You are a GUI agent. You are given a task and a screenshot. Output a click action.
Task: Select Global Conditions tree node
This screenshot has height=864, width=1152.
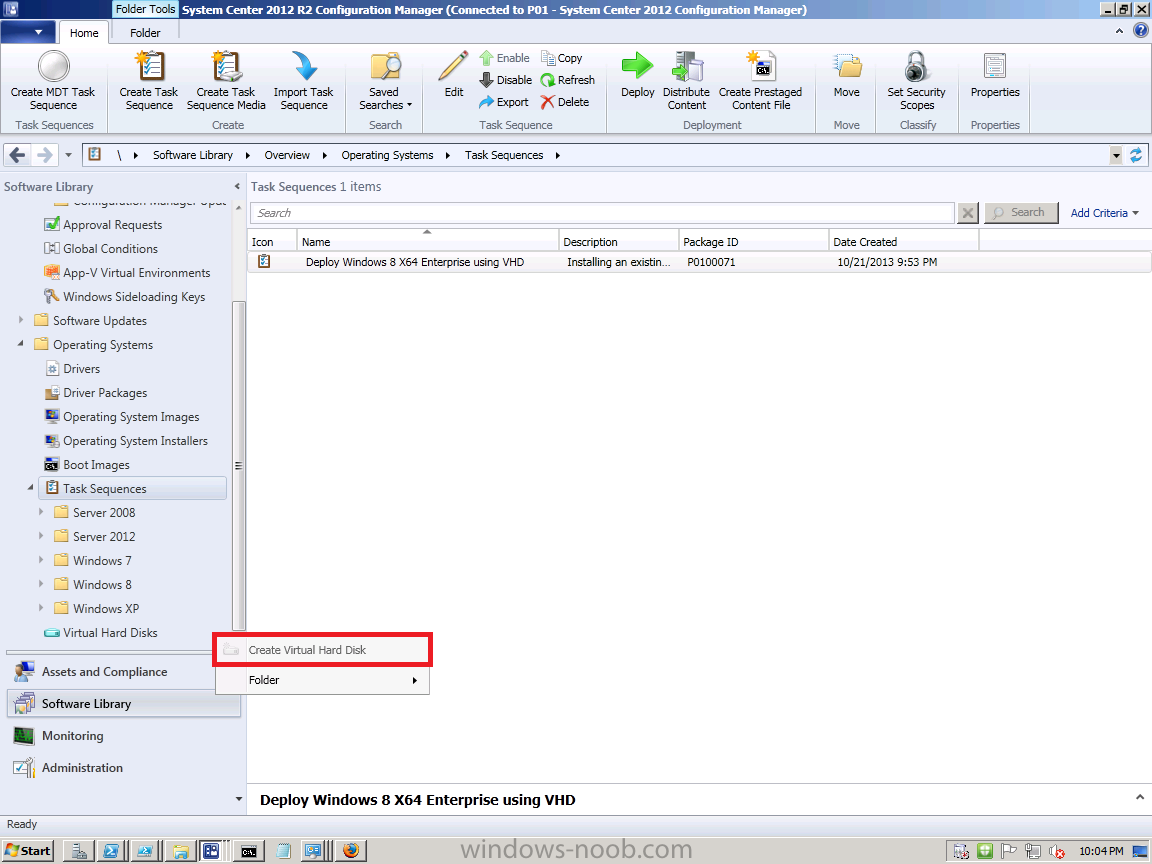coord(110,249)
